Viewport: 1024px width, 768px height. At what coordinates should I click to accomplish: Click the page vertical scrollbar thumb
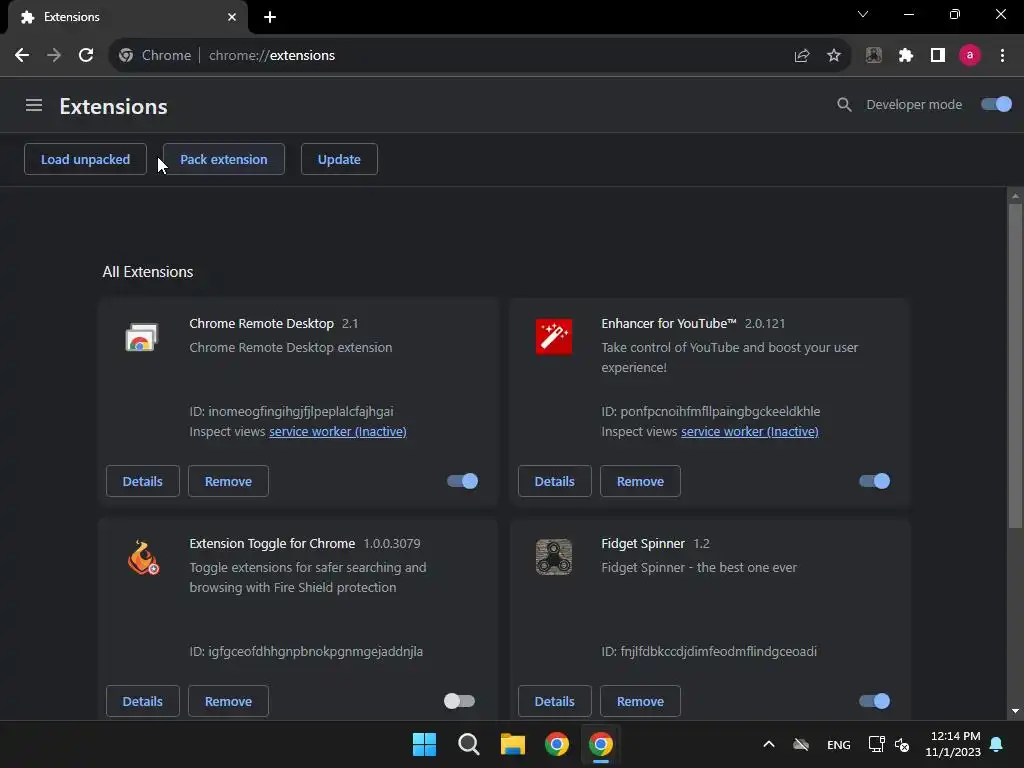(1015, 366)
